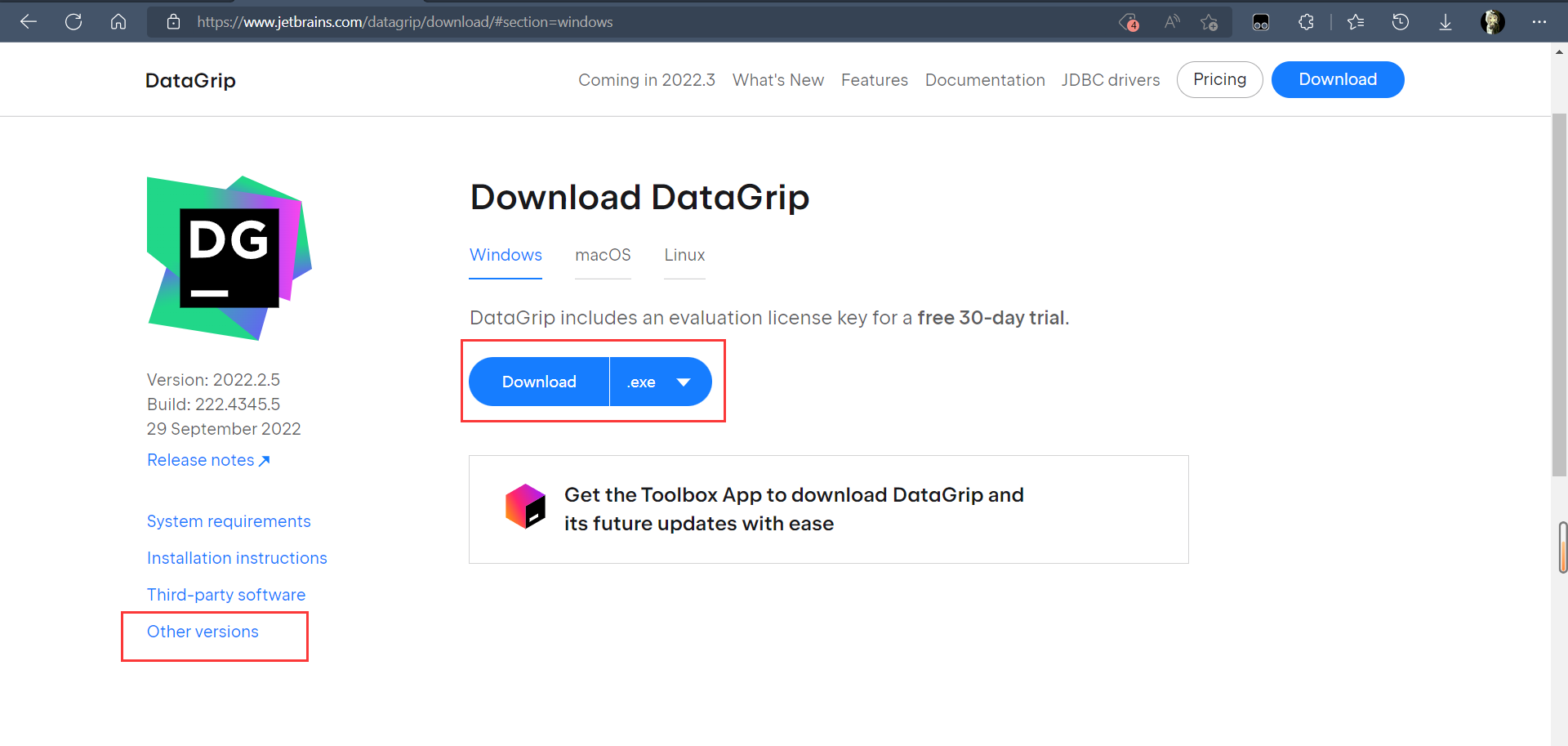Open the JDBC drivers page

pyautogui.click(x=1111, y=80)
